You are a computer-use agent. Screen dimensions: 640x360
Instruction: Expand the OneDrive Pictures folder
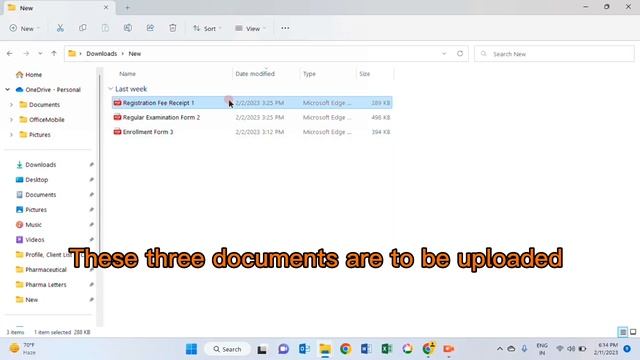tap(11, 134)
